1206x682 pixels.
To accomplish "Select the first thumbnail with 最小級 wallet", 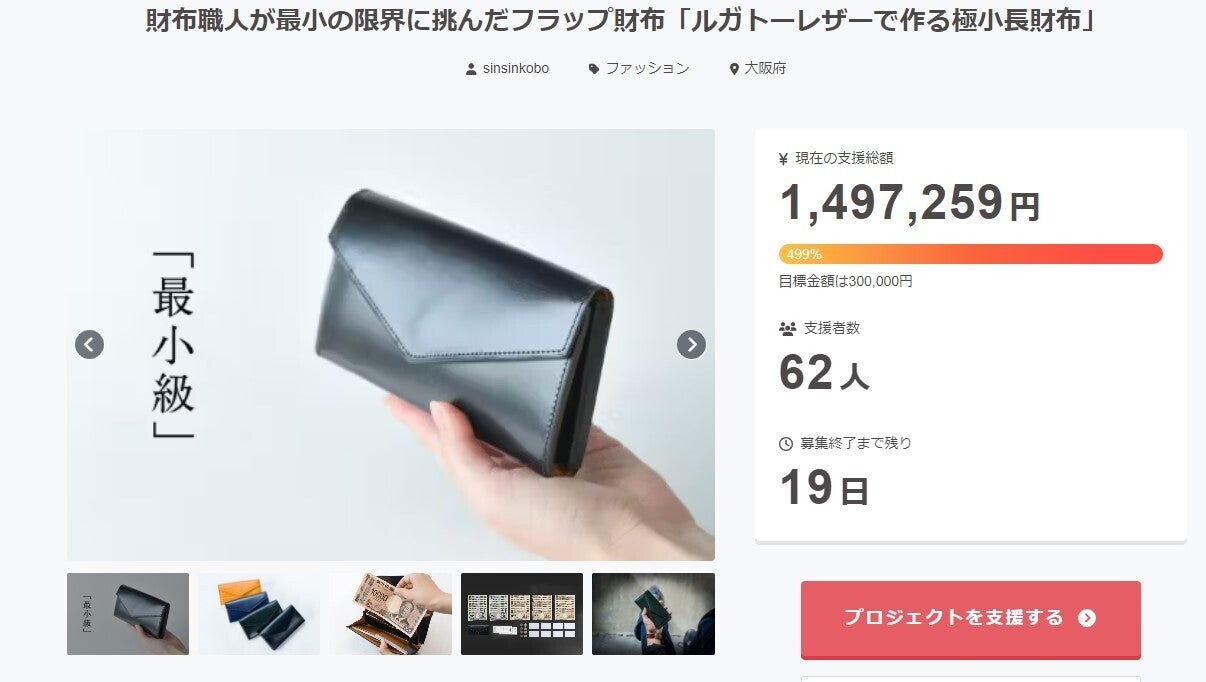I will click(x=128, y=614).
